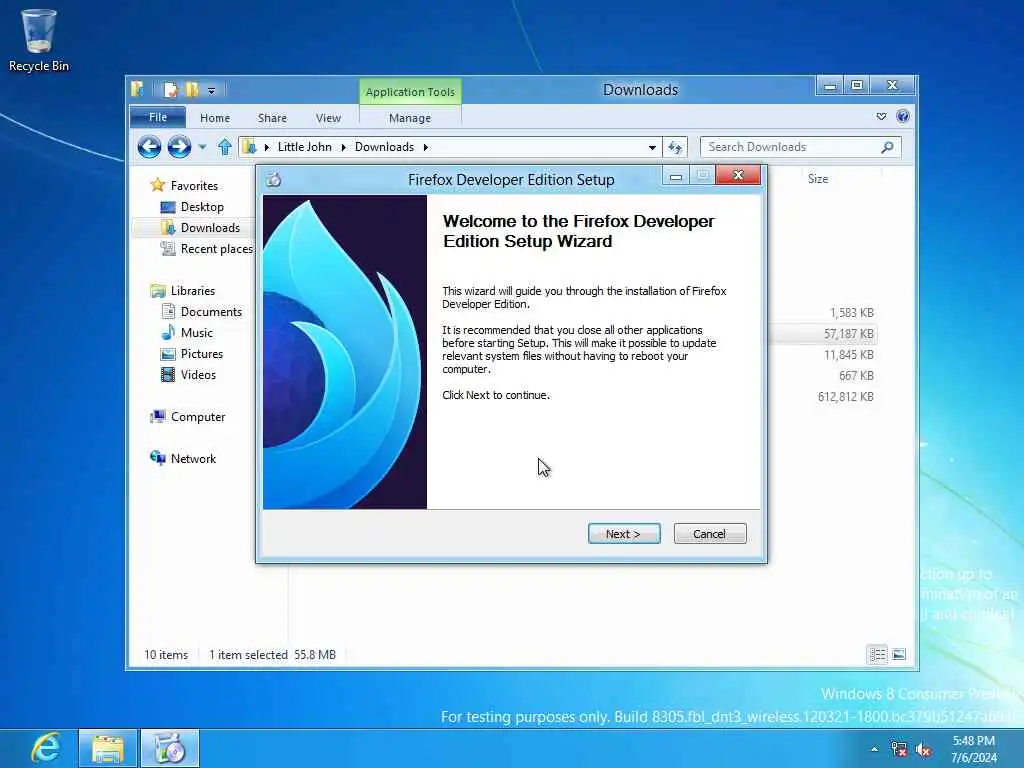Open the Manage tab under Application Tools

pos(409,118)
